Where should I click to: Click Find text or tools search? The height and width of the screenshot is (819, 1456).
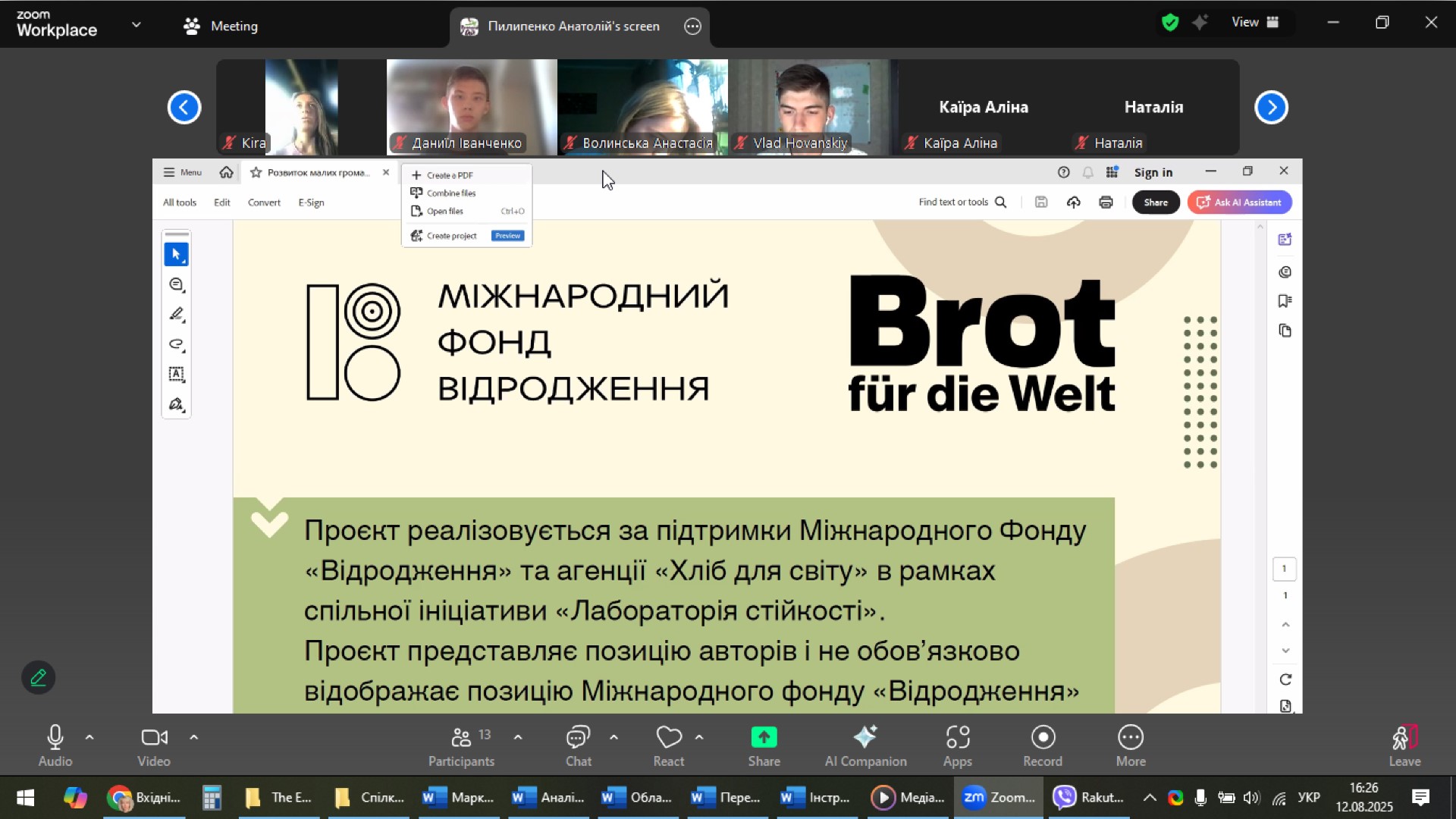coord(962,202)
